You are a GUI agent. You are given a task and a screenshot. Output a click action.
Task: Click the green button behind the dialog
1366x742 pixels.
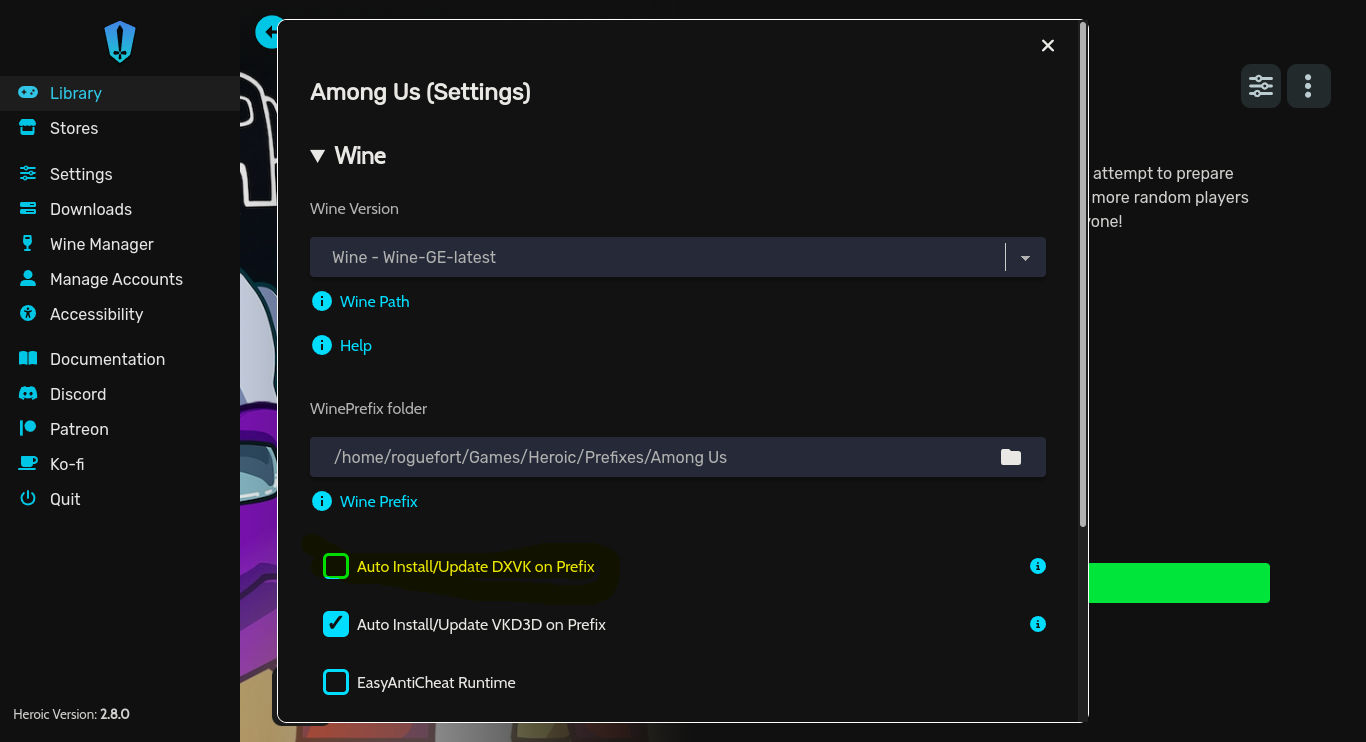1179,583
